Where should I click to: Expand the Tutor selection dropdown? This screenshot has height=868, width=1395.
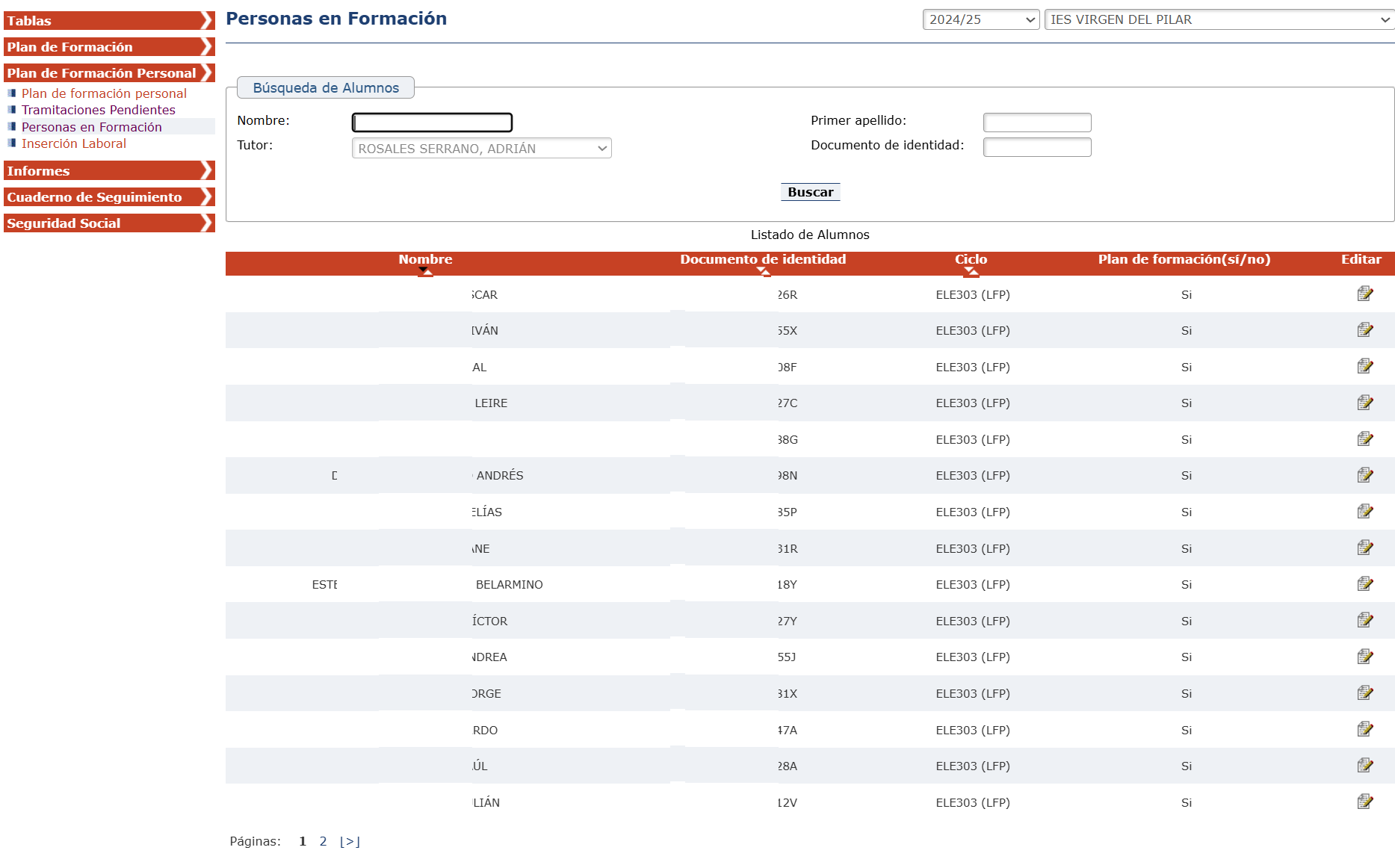coord(481,149)
